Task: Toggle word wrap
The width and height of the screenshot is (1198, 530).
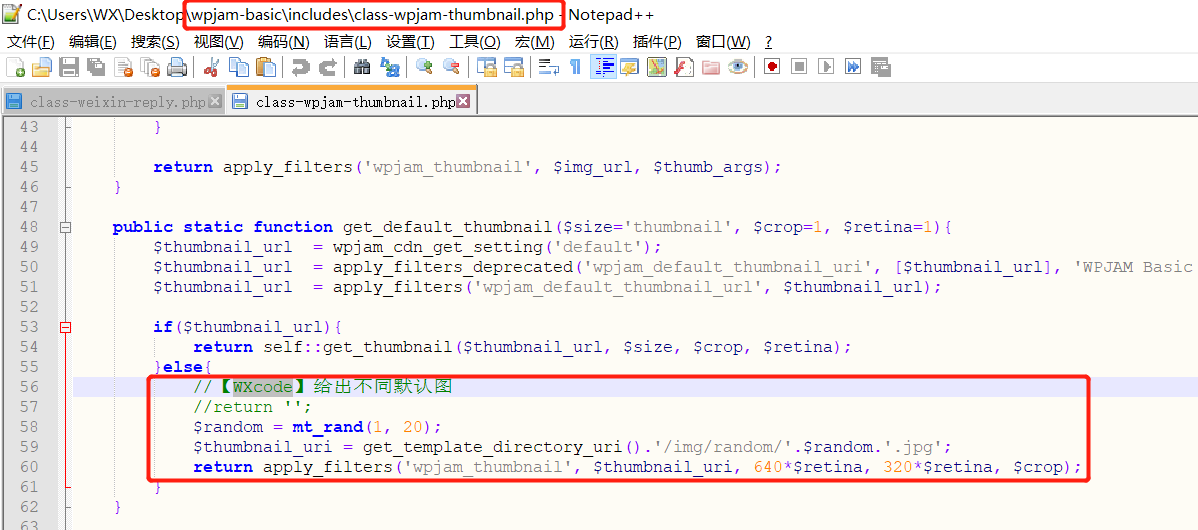Action: pyautogui.click(x=549, y=67)
